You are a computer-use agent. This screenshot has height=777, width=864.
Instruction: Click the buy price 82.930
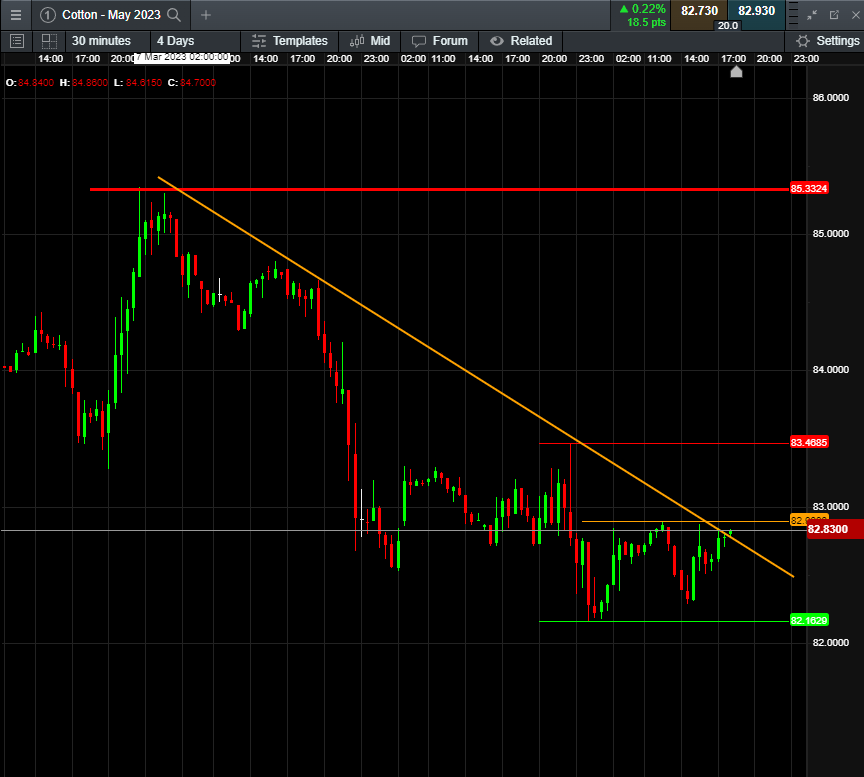(757, 10)
